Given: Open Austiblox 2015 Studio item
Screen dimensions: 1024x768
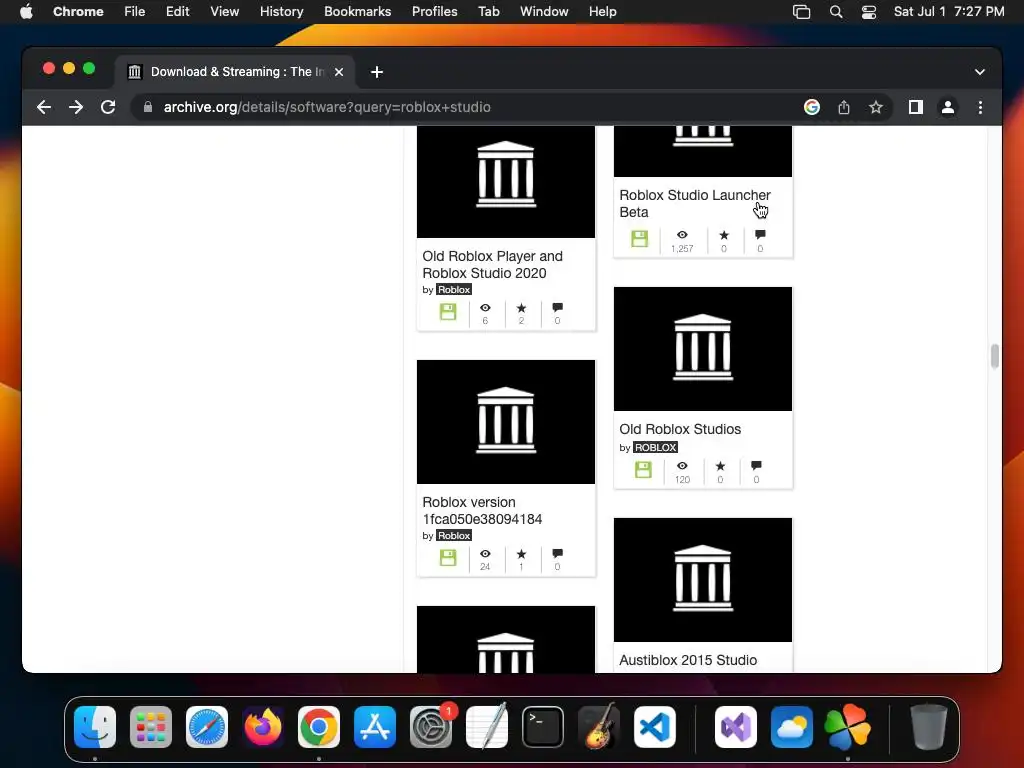Looking at the screenshot, I should (688, 660).
